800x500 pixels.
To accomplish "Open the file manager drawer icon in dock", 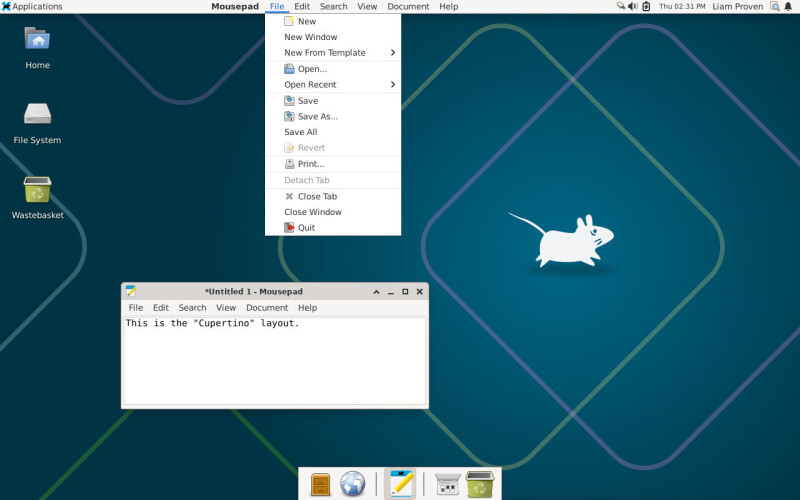I will point(320,484).
